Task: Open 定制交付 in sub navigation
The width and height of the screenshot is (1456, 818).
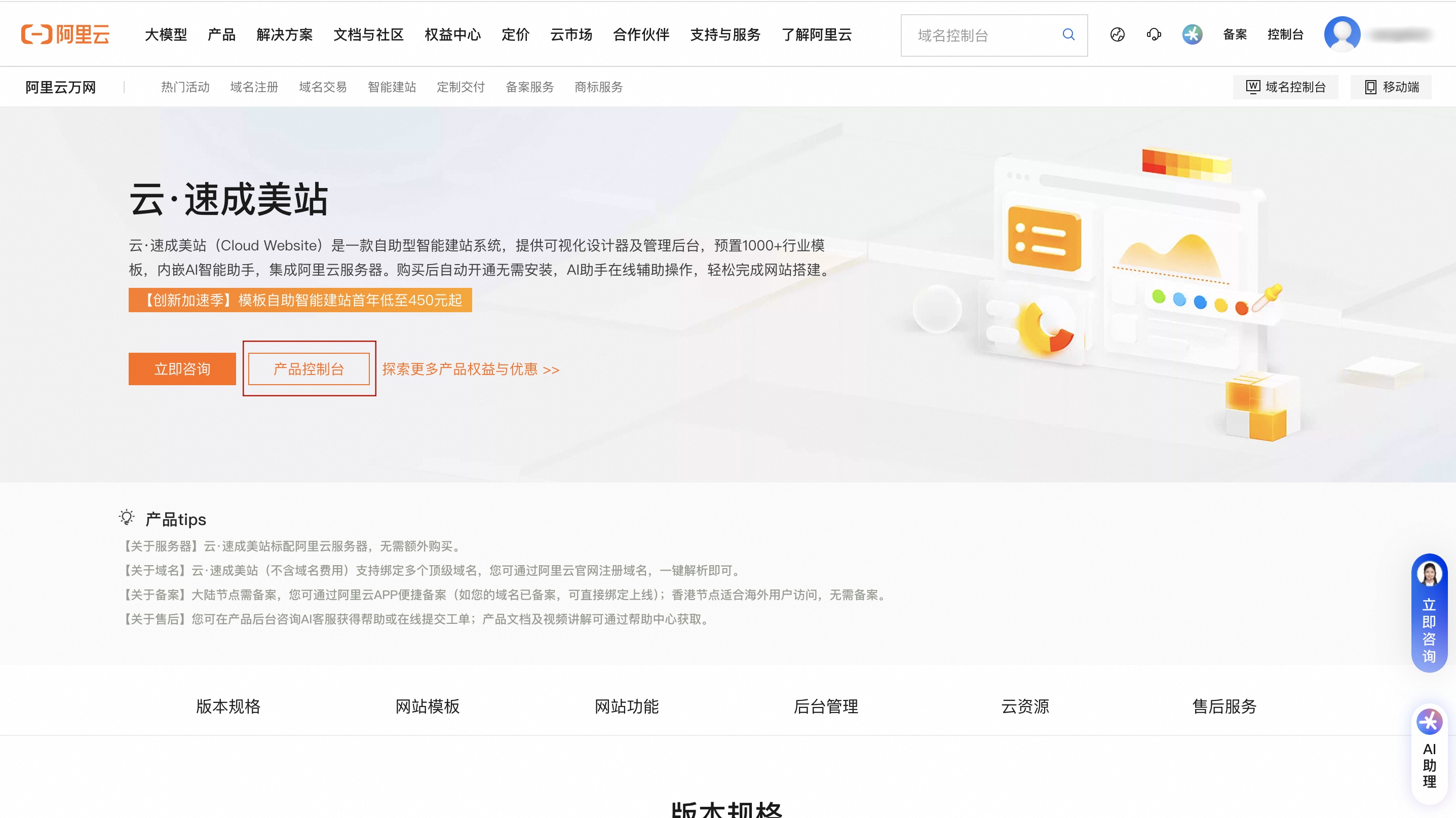Action: (x=461, y=87)
